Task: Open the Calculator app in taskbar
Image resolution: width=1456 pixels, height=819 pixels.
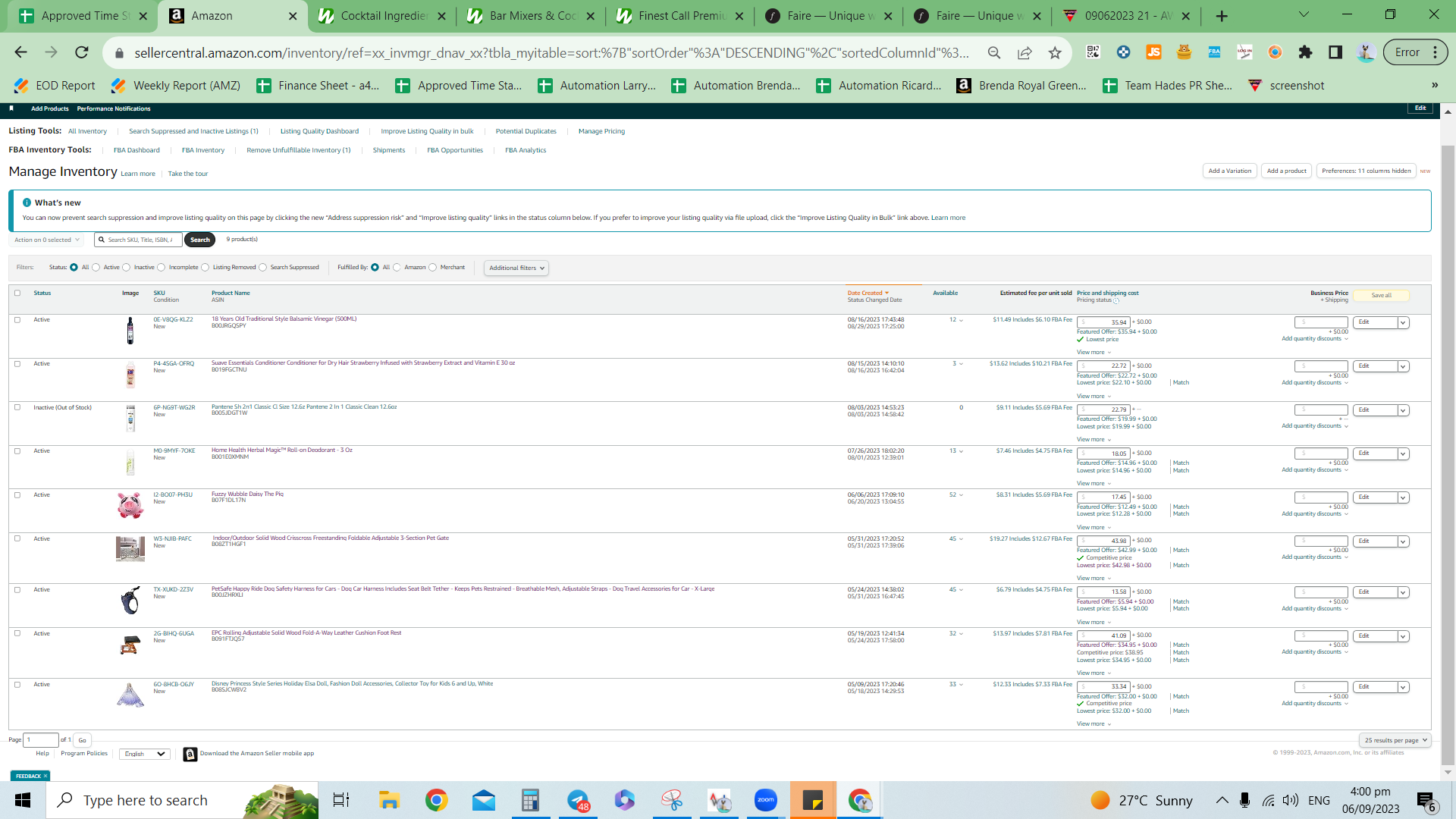Action: (x=530, y=800)
